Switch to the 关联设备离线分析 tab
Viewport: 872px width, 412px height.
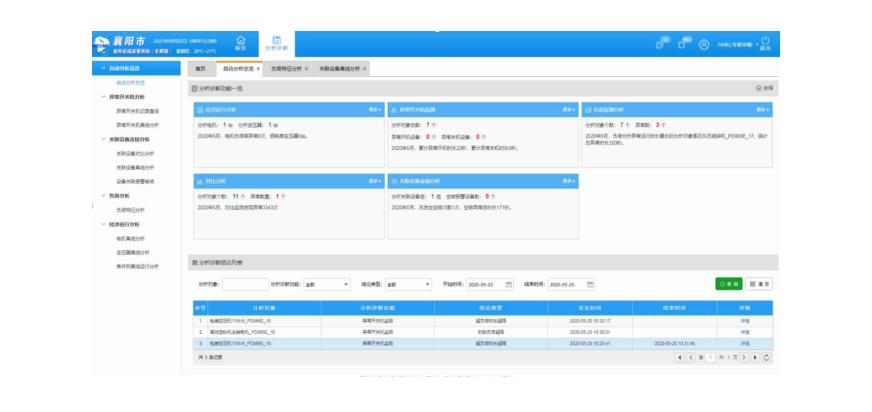[x=339, y=68]
